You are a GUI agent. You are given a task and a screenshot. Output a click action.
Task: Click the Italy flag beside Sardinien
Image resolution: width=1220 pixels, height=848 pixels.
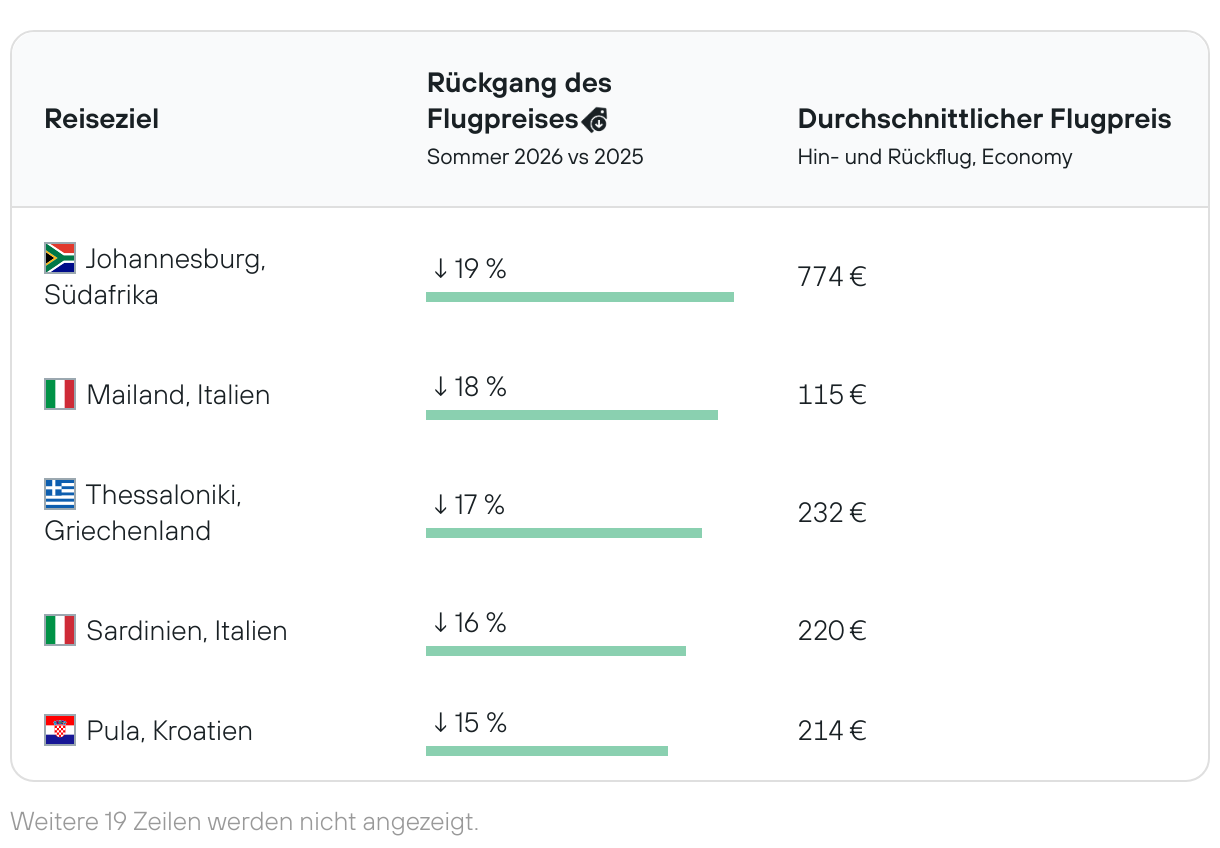[x=60, y=630]
